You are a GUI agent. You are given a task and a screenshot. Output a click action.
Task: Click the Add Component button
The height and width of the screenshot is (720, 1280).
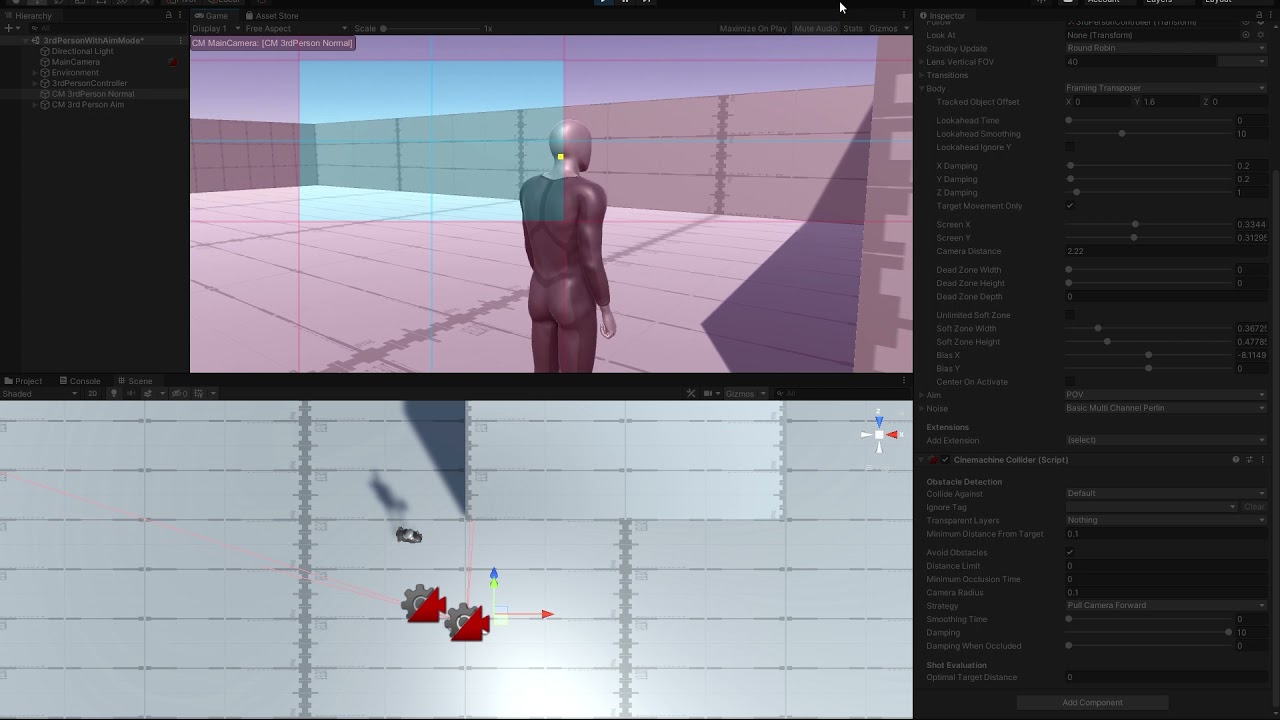(x=1093, y=702)
